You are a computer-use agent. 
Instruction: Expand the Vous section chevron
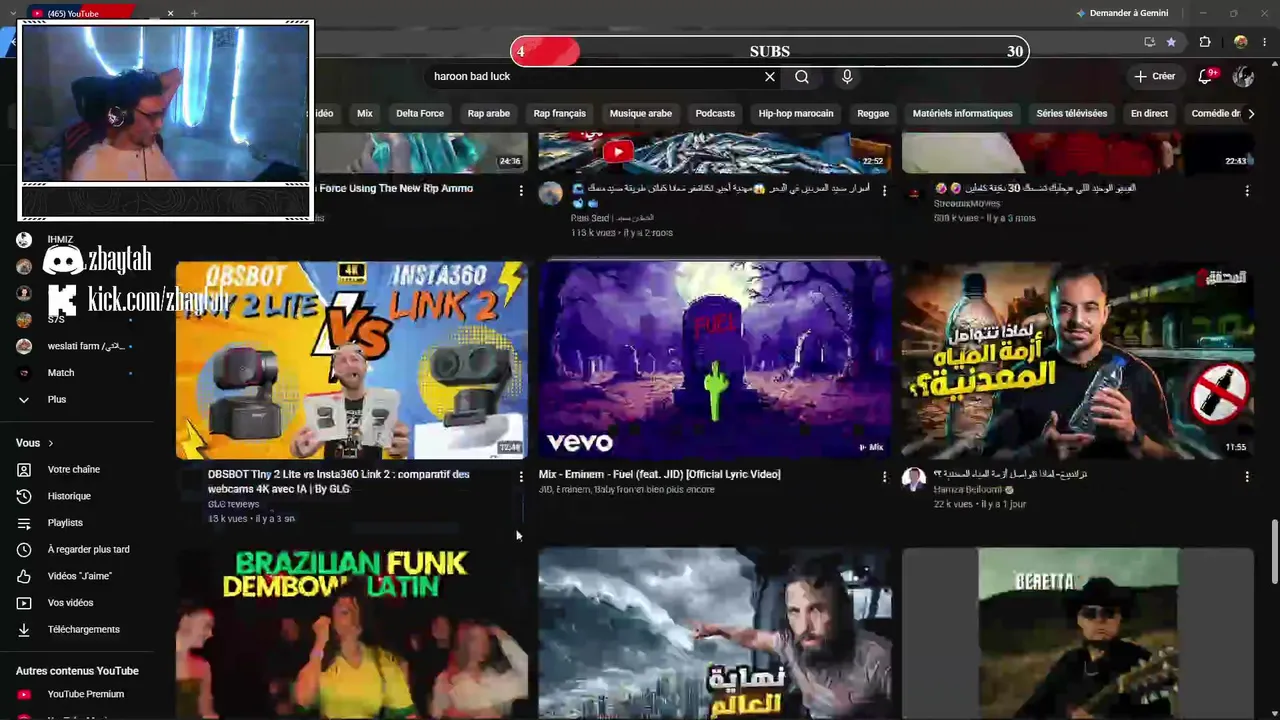[50, 443]
